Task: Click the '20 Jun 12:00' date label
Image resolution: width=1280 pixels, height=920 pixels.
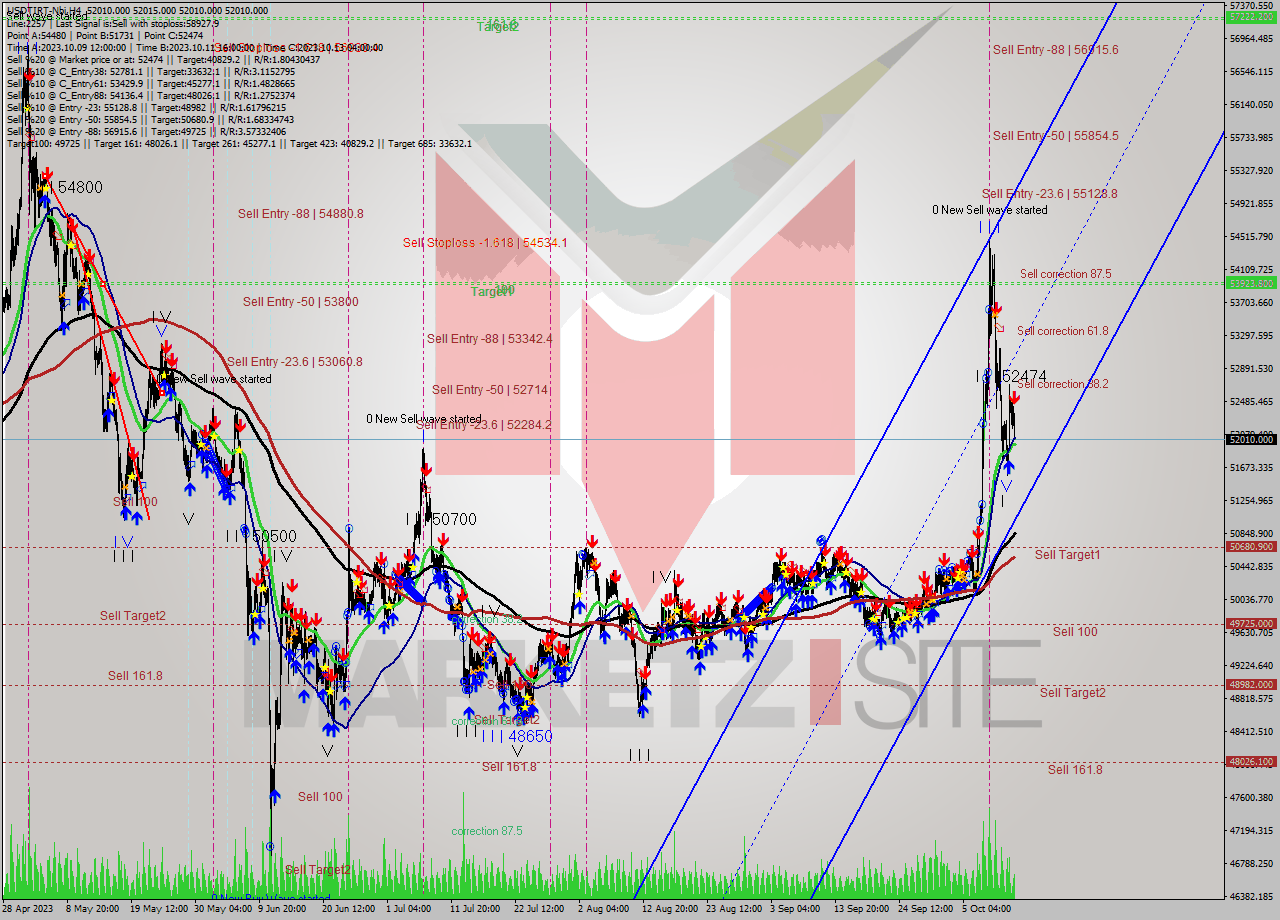Action: [348, 910]
